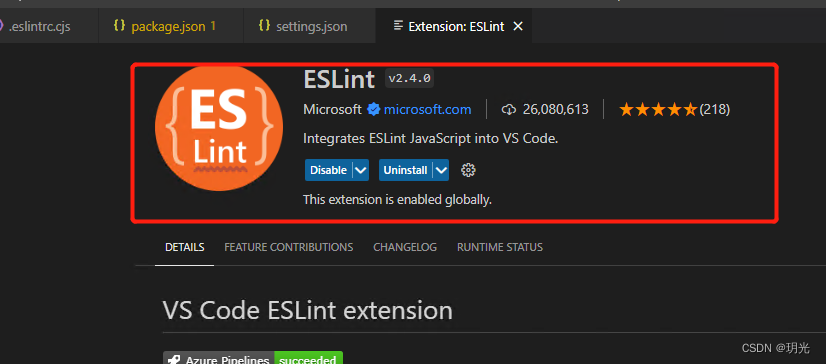Click the (218) ratings count

(x=714, y=110)
